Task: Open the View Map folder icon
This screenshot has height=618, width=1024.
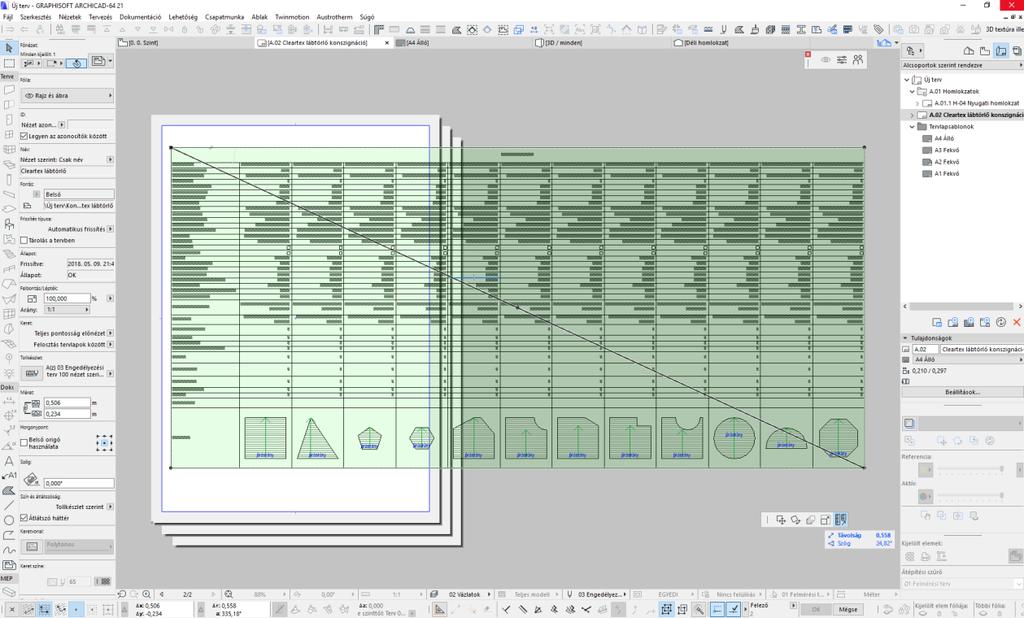Action: 984,50
